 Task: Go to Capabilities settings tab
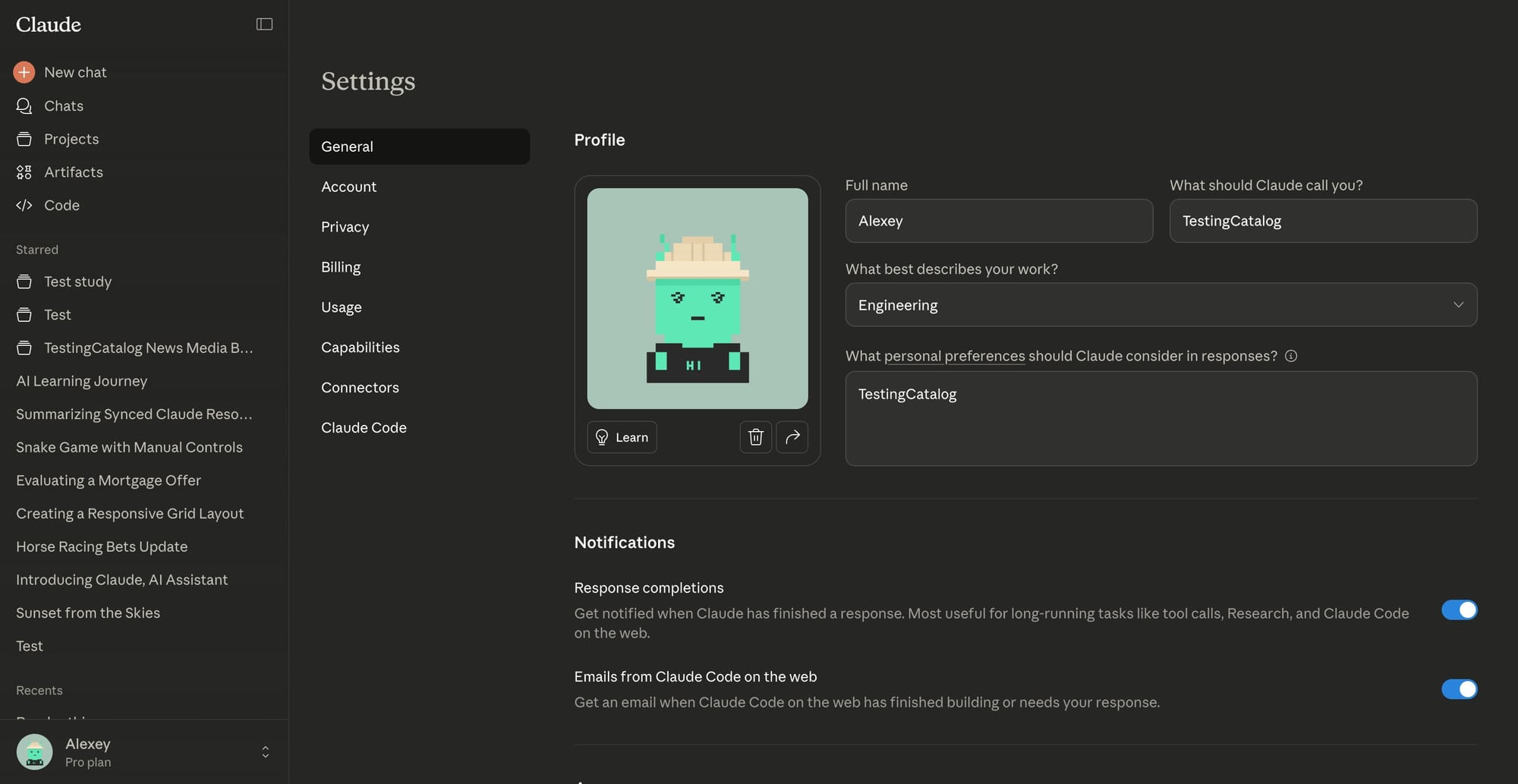click(x=360, y=348)
